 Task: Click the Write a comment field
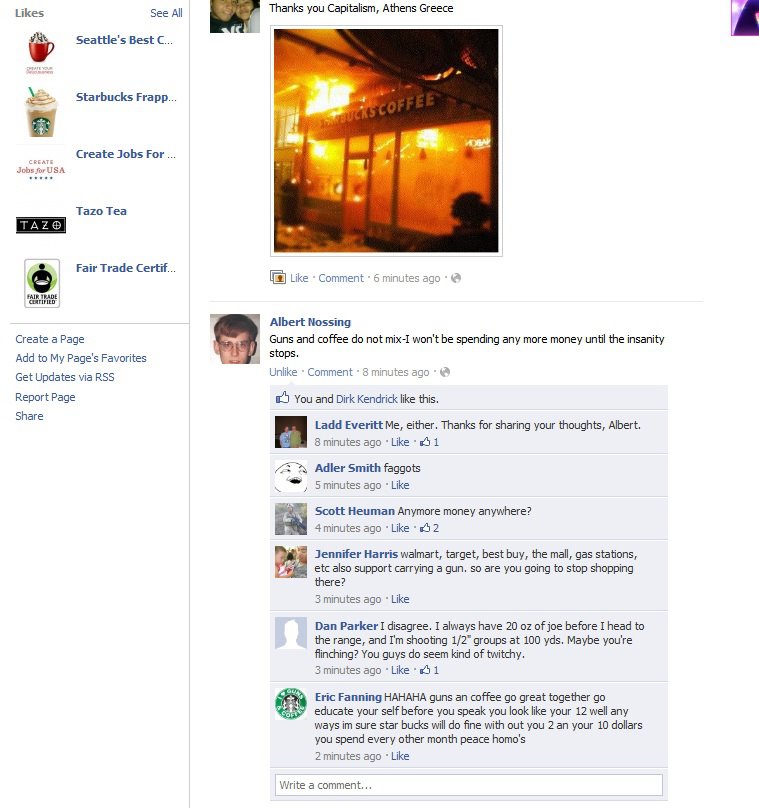[x=468, y=785]
